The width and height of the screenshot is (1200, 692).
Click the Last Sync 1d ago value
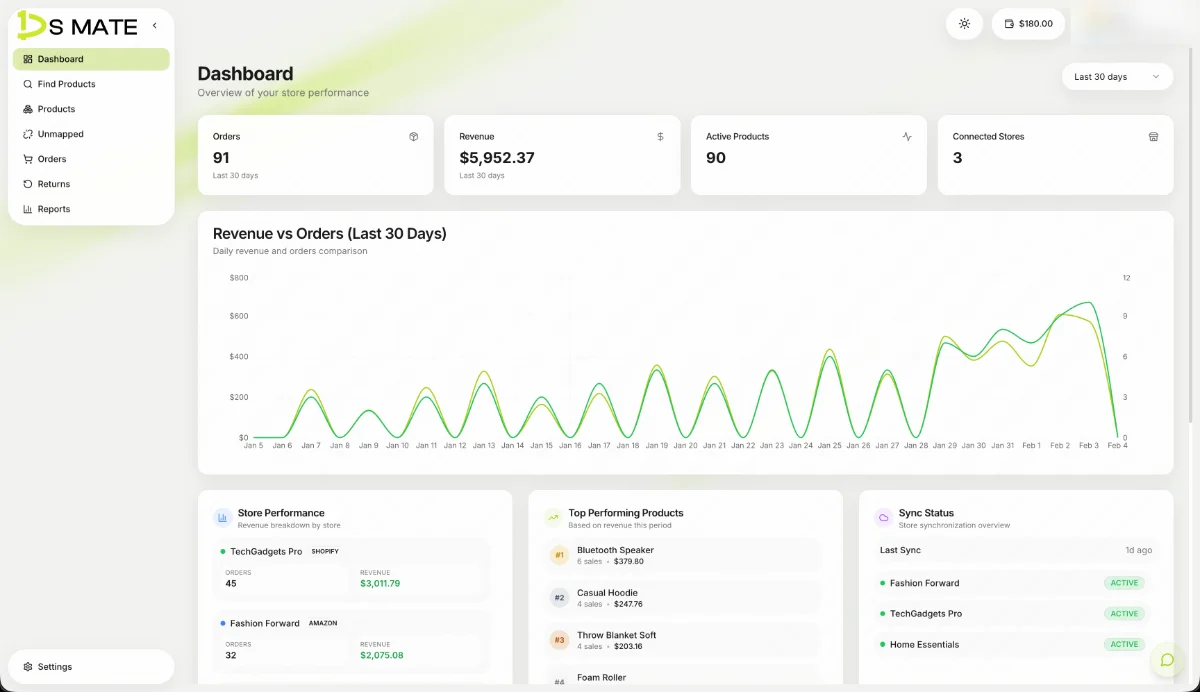[1139, 551]
